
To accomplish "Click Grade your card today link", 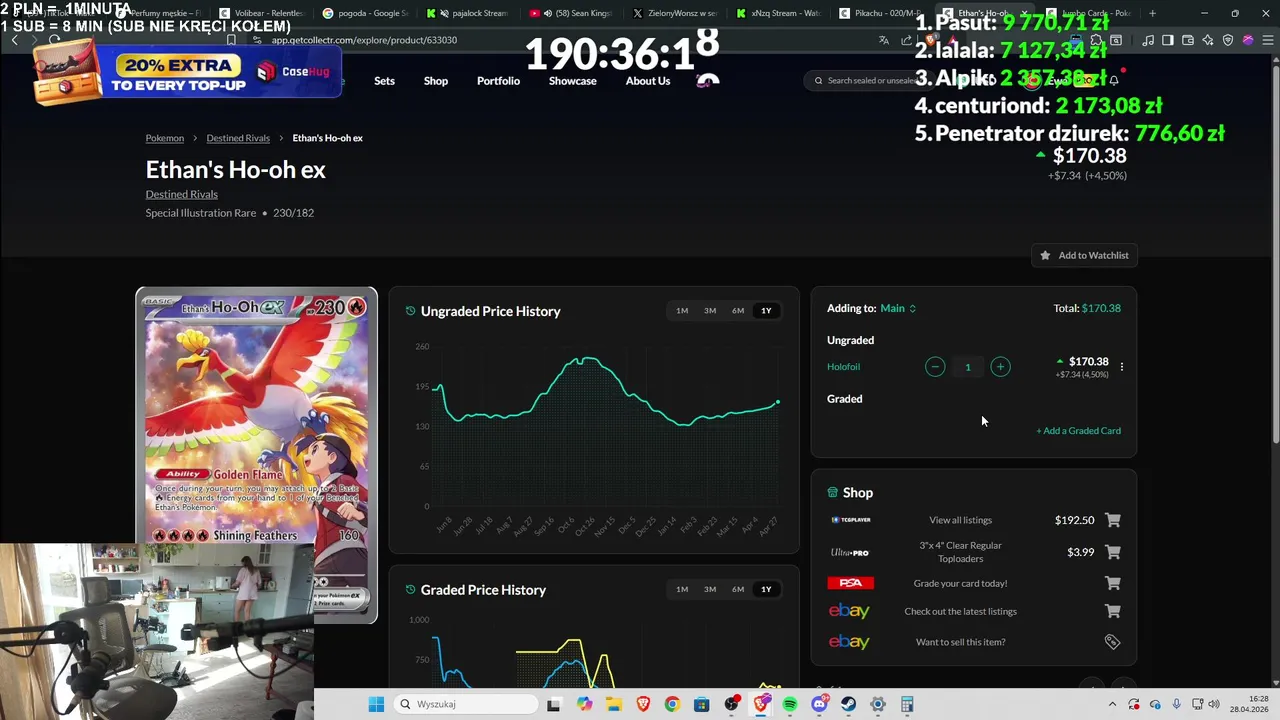I will 960,583.
